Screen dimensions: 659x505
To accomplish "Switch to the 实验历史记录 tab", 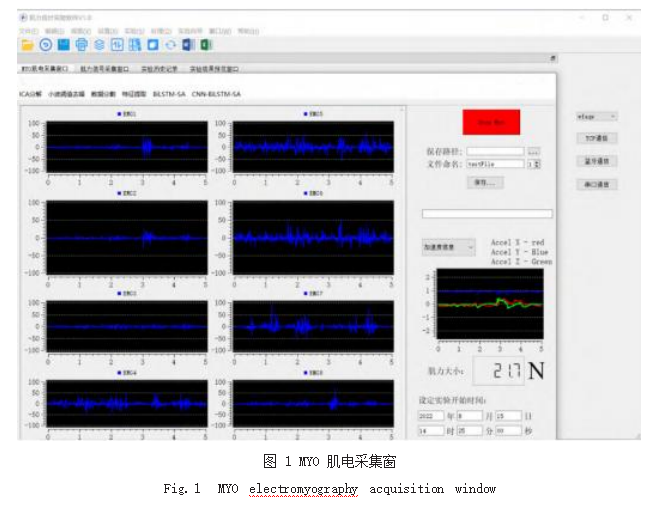I will tap(159, 68).
